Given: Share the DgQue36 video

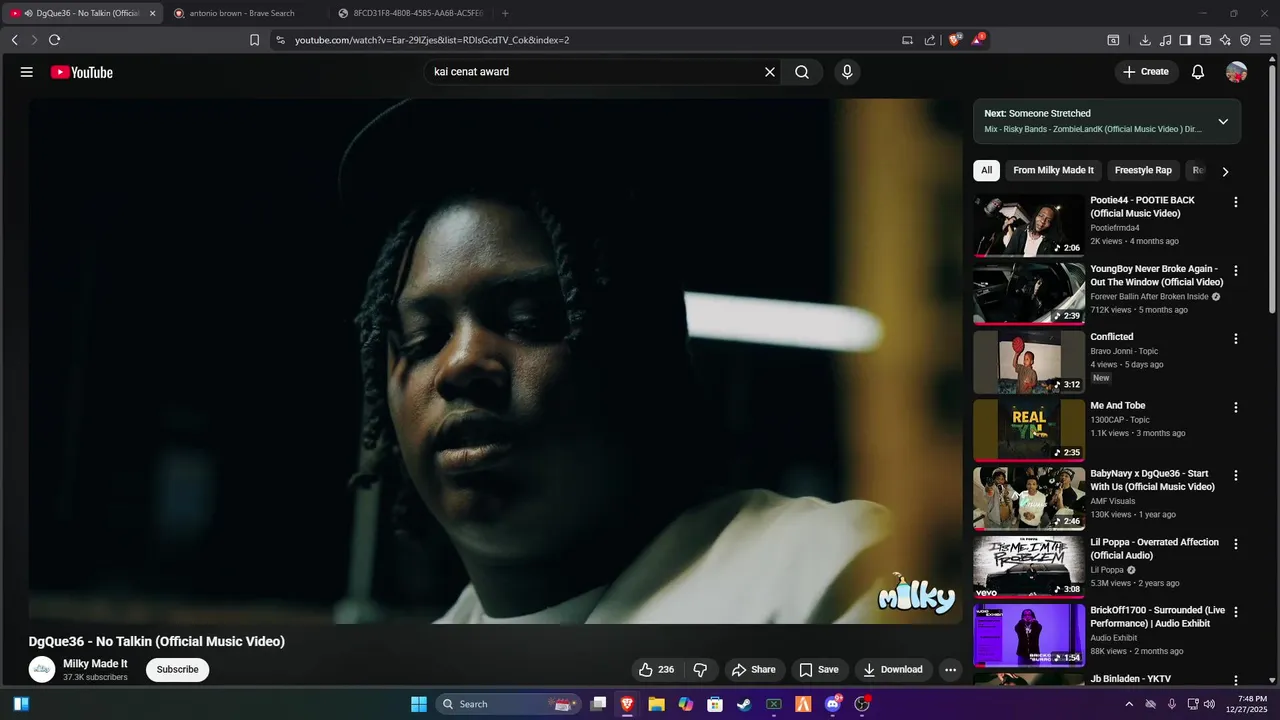Looking at the screenshot, I should coord(754,670).
